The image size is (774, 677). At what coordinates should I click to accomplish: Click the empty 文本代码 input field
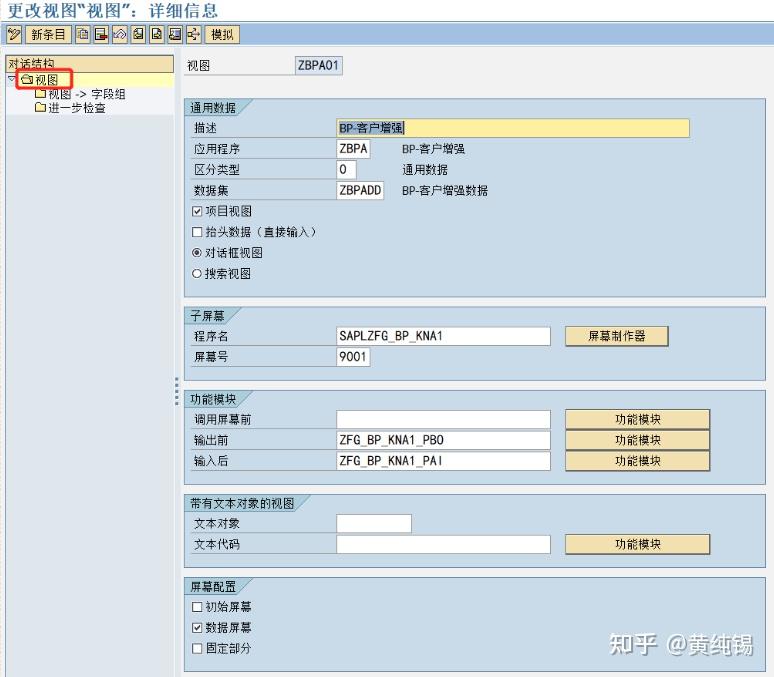[443, 544]
